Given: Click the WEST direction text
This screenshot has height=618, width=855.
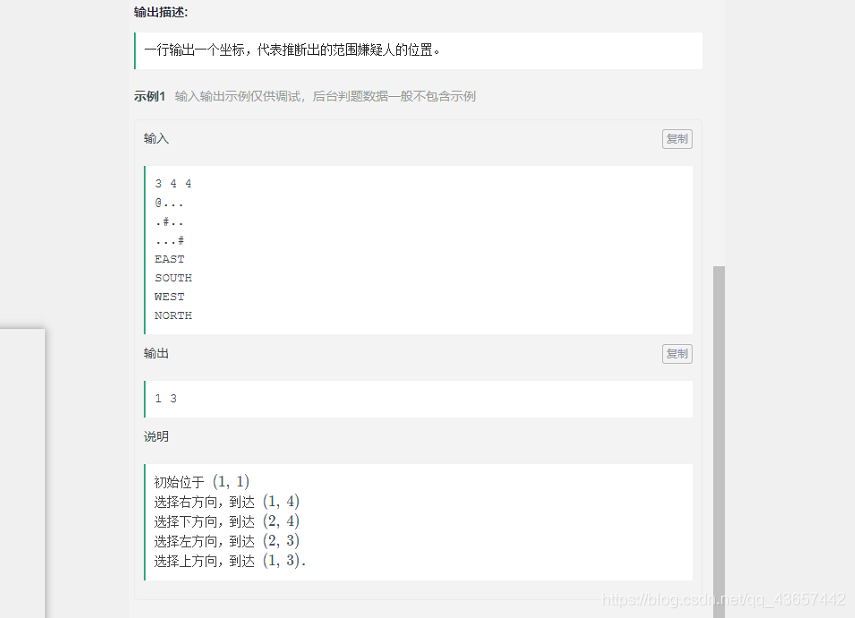Looking at the screenshot, I should [169, 296].
